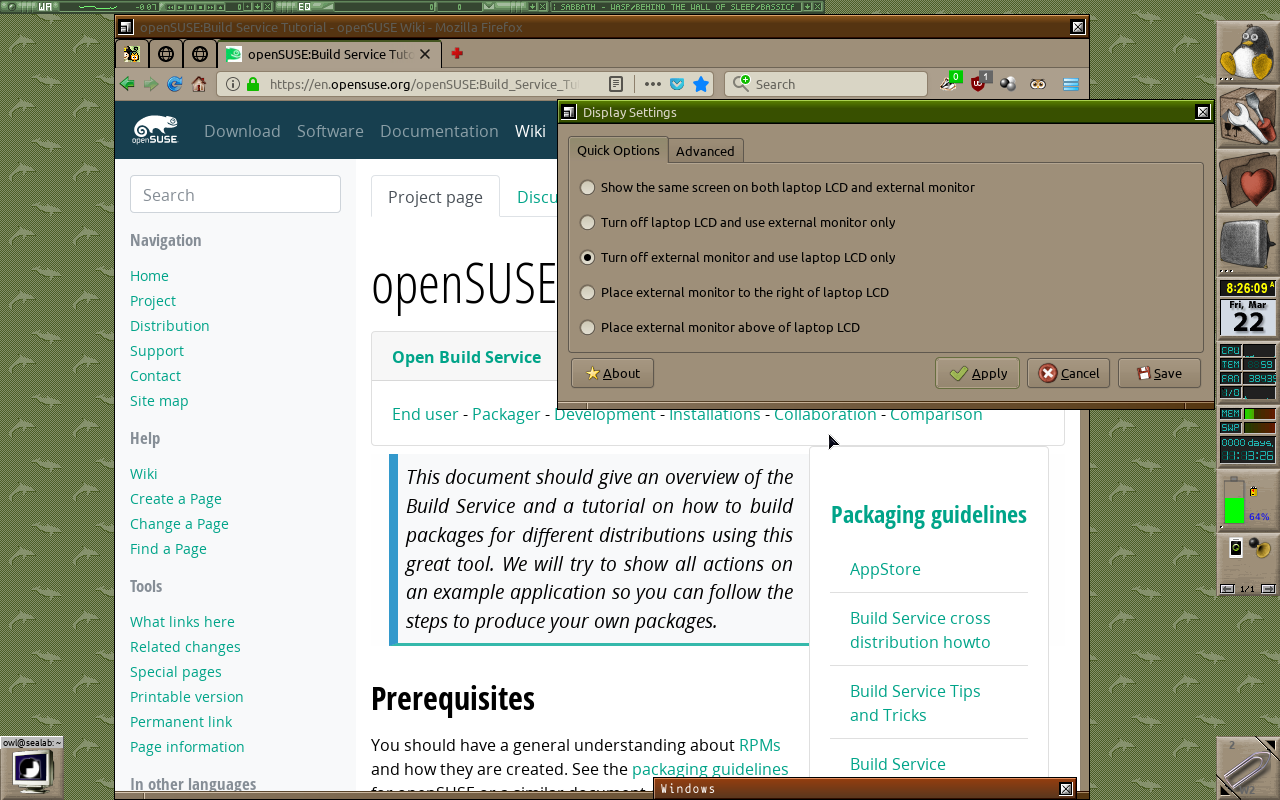Open the Distribution sidebar link
Screen dimensions: 1280x800
point(170,326)
